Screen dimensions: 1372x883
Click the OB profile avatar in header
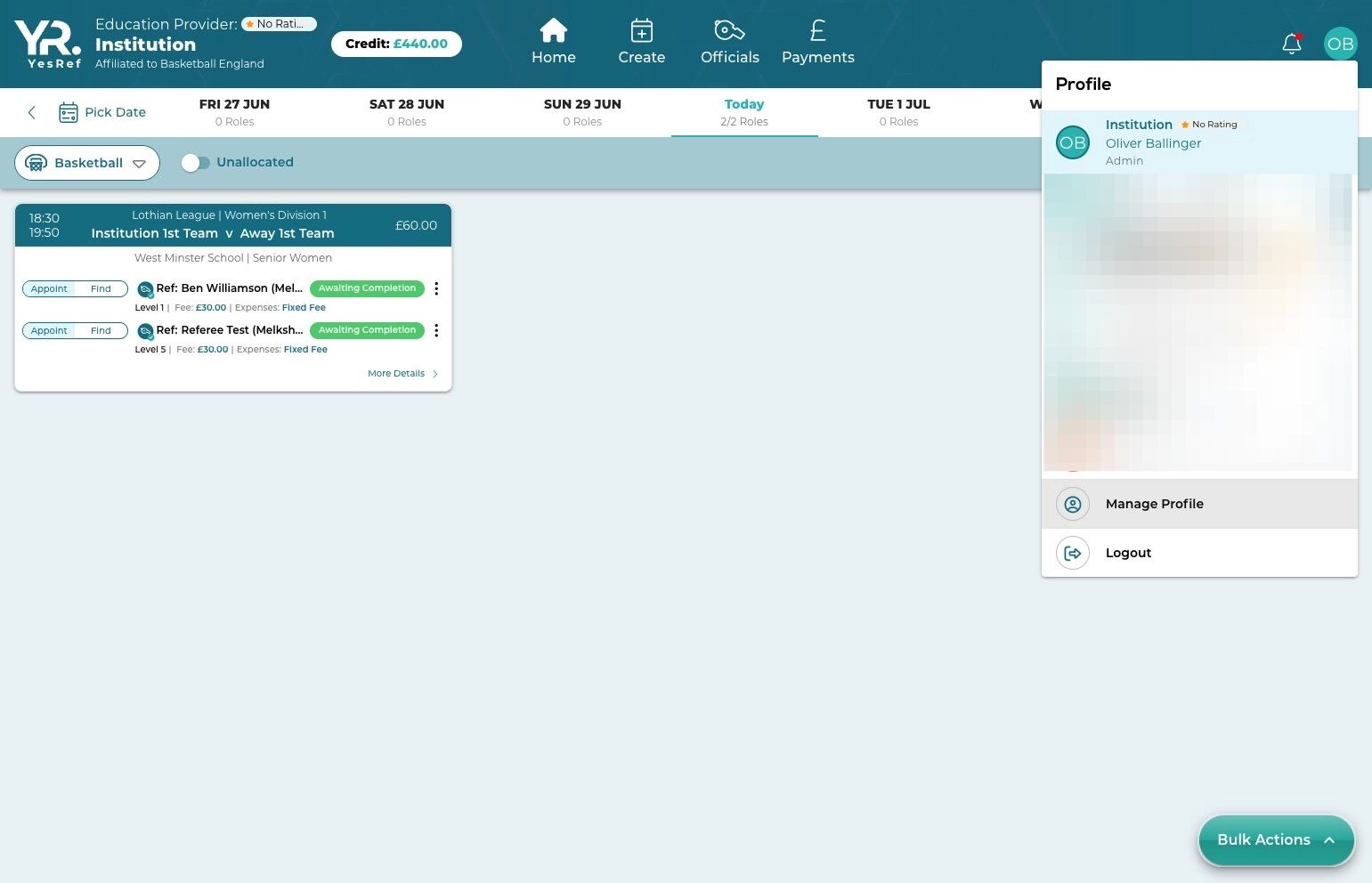tap(1340, 44)
